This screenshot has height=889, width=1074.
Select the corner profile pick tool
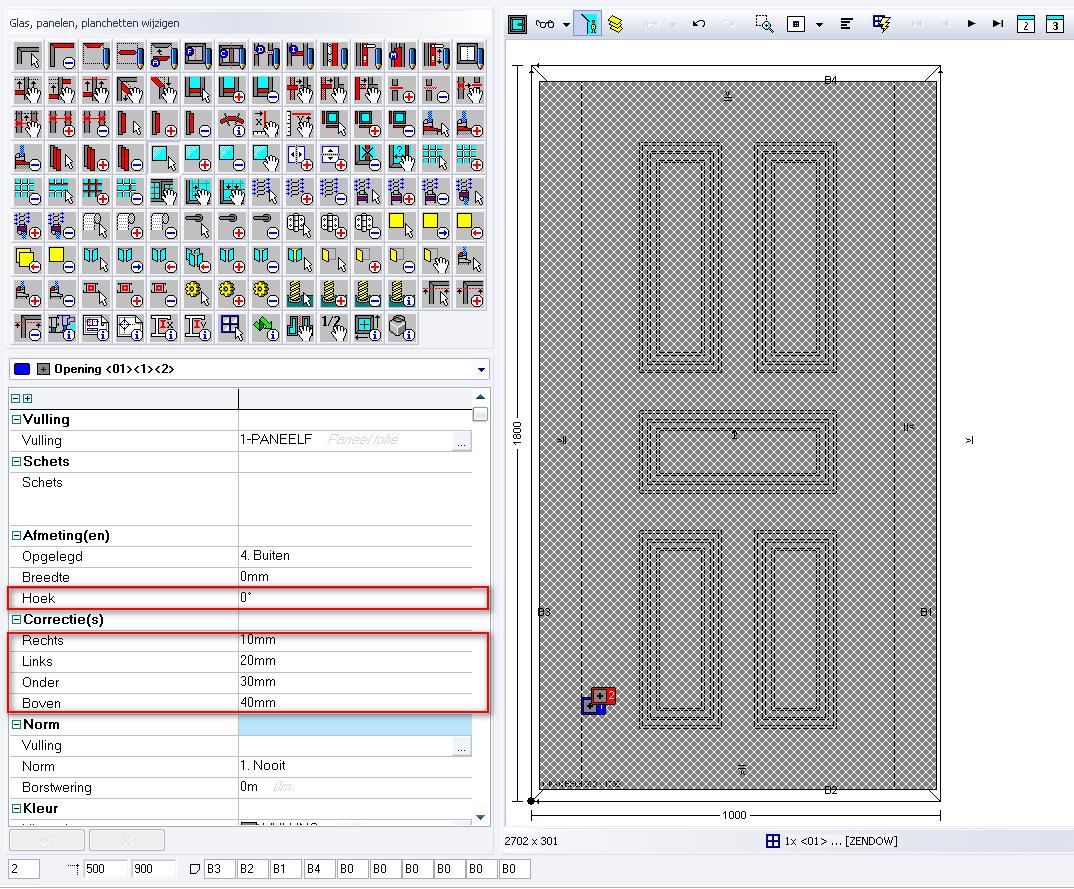pyautogui.click(x=27, y=55)
